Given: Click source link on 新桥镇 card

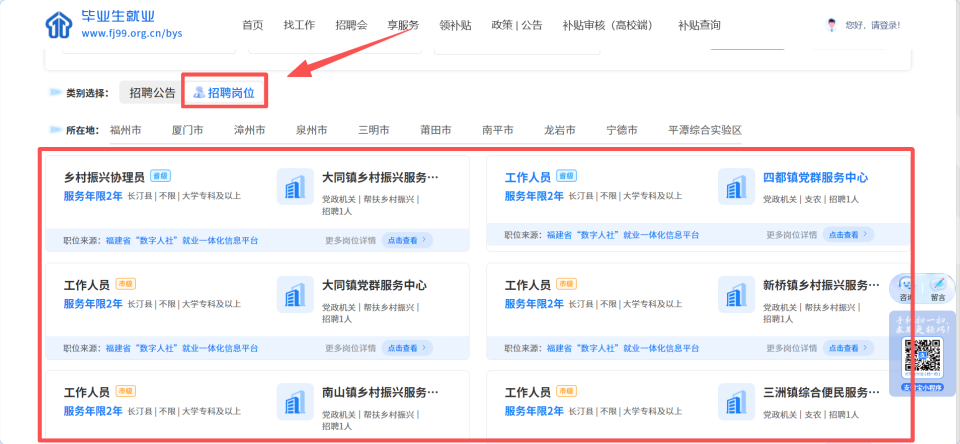Looking at the screenshot, I should [623, 348].
